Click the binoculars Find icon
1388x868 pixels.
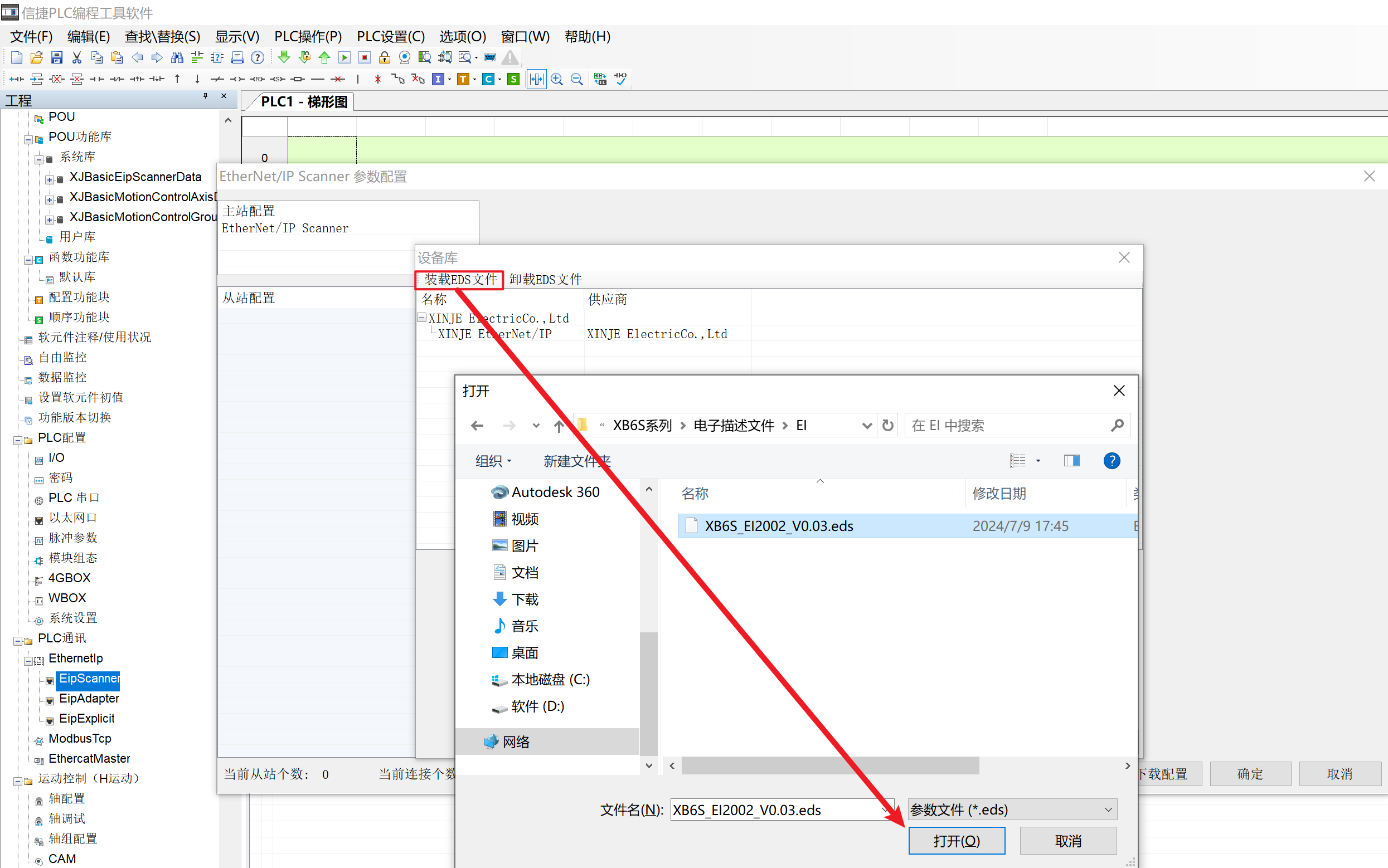[177, 57]
